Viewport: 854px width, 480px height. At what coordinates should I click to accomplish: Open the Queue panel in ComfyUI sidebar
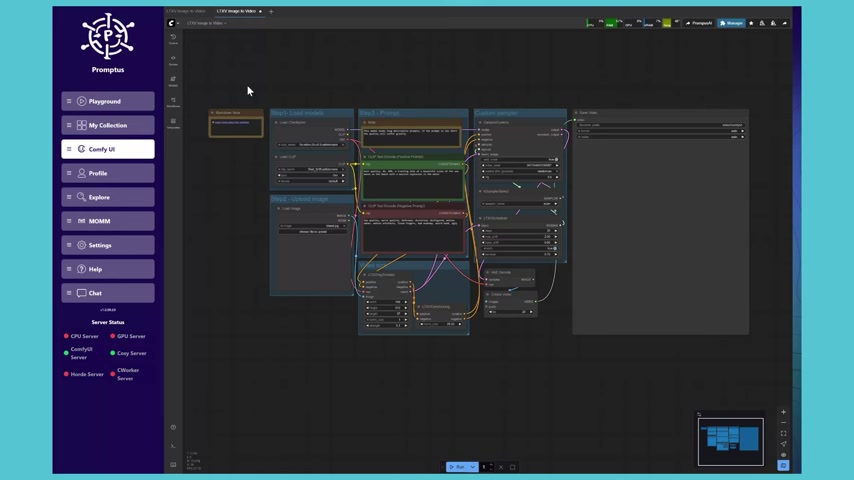tap(173, 39)
